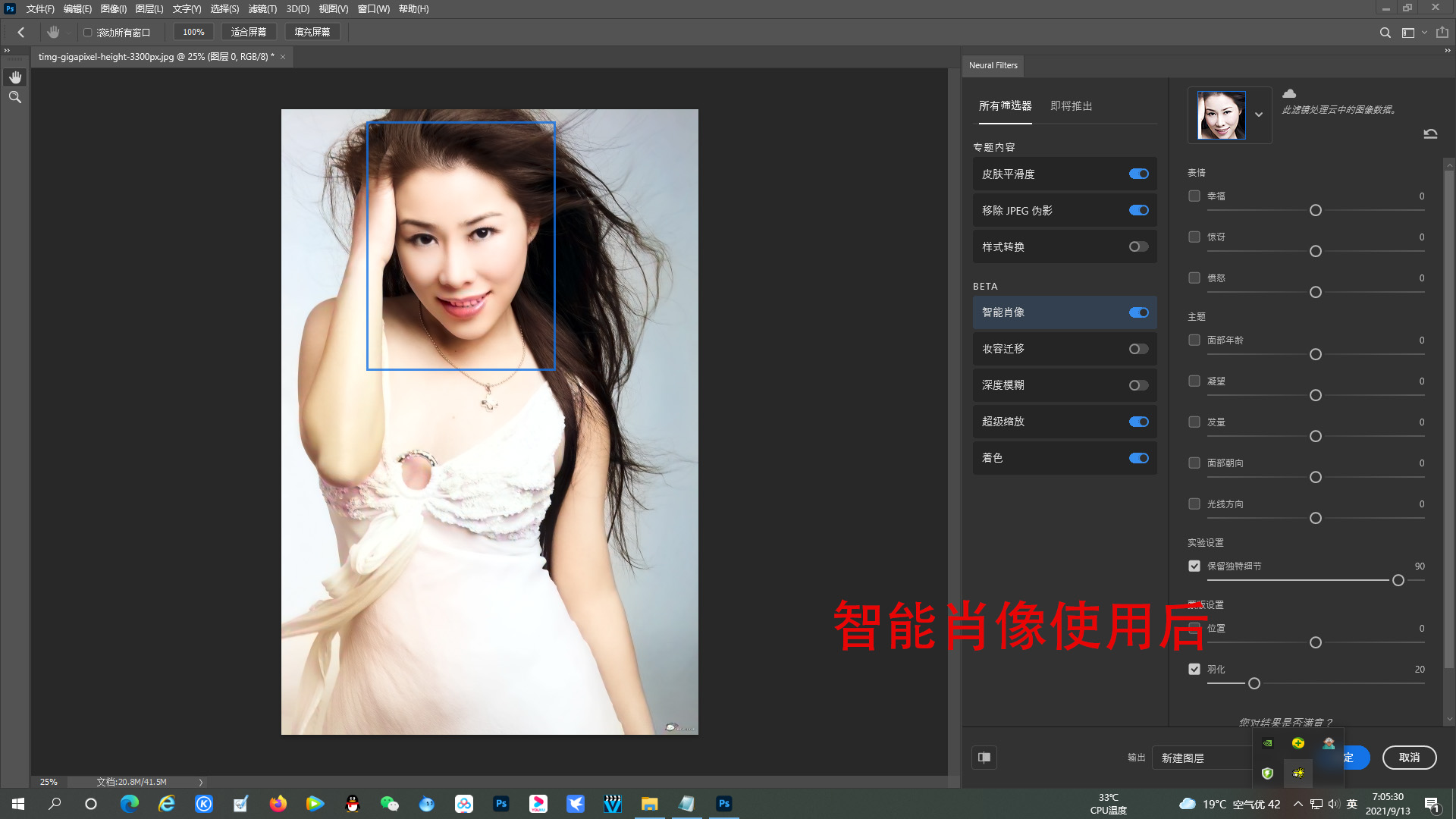This screenshot has width=1456, height=819.
Task: Uncheck the 保留独特细节 checkbox
Action: coord(1194,566)
